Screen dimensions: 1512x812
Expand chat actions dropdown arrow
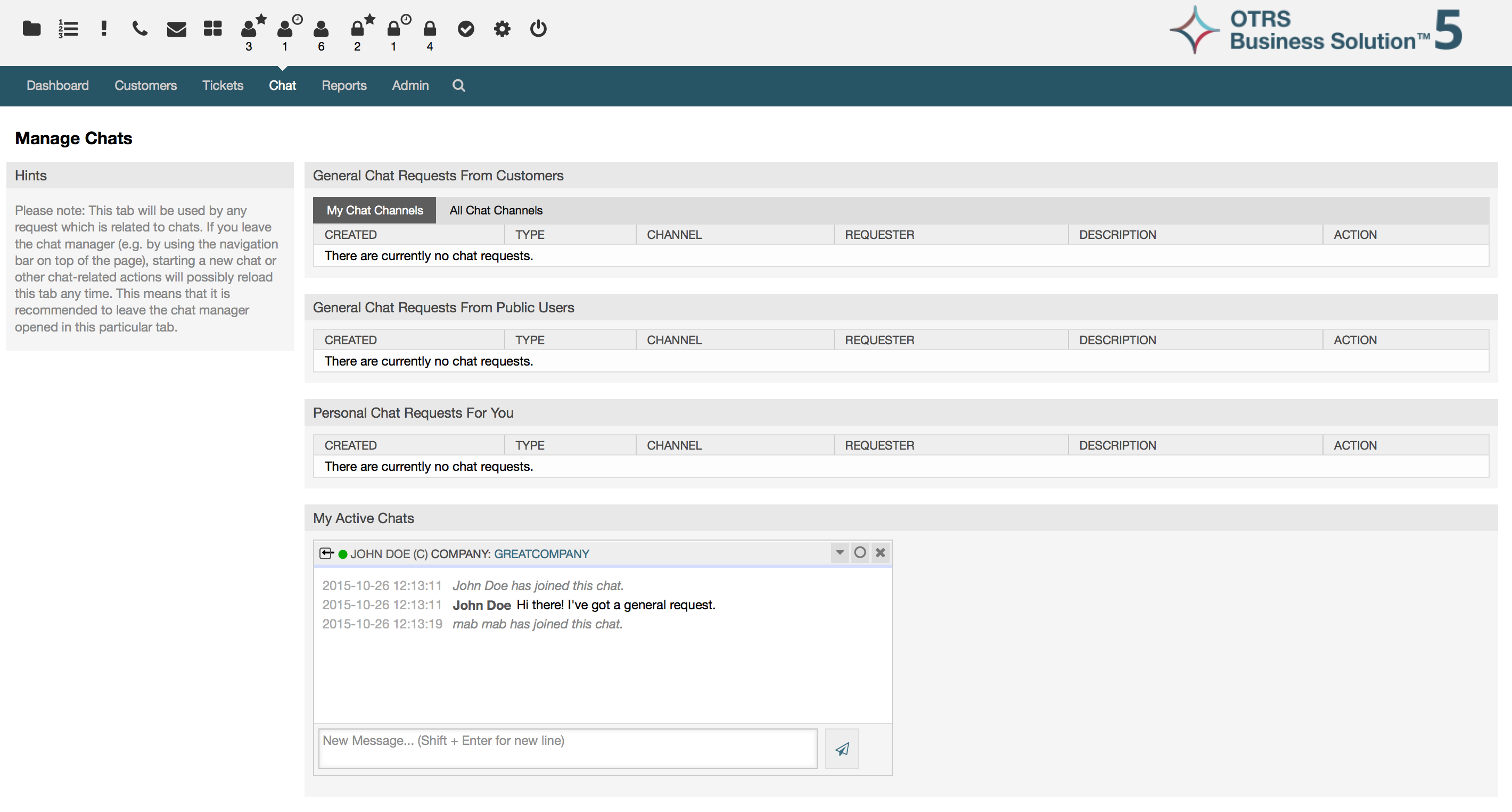click(840, 552)
